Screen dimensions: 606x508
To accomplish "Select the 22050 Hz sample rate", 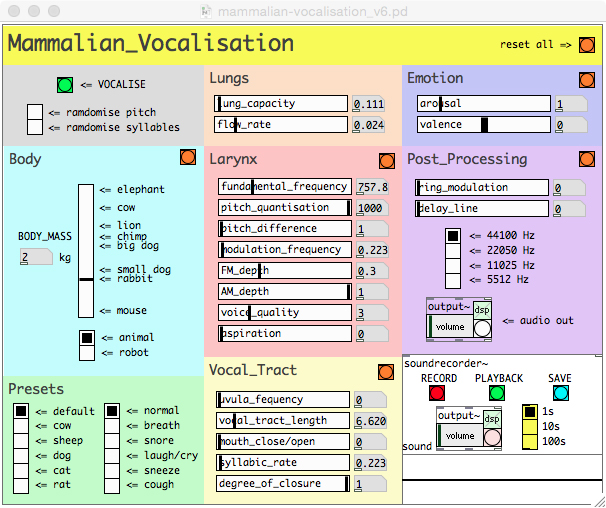I will (453, 251).
